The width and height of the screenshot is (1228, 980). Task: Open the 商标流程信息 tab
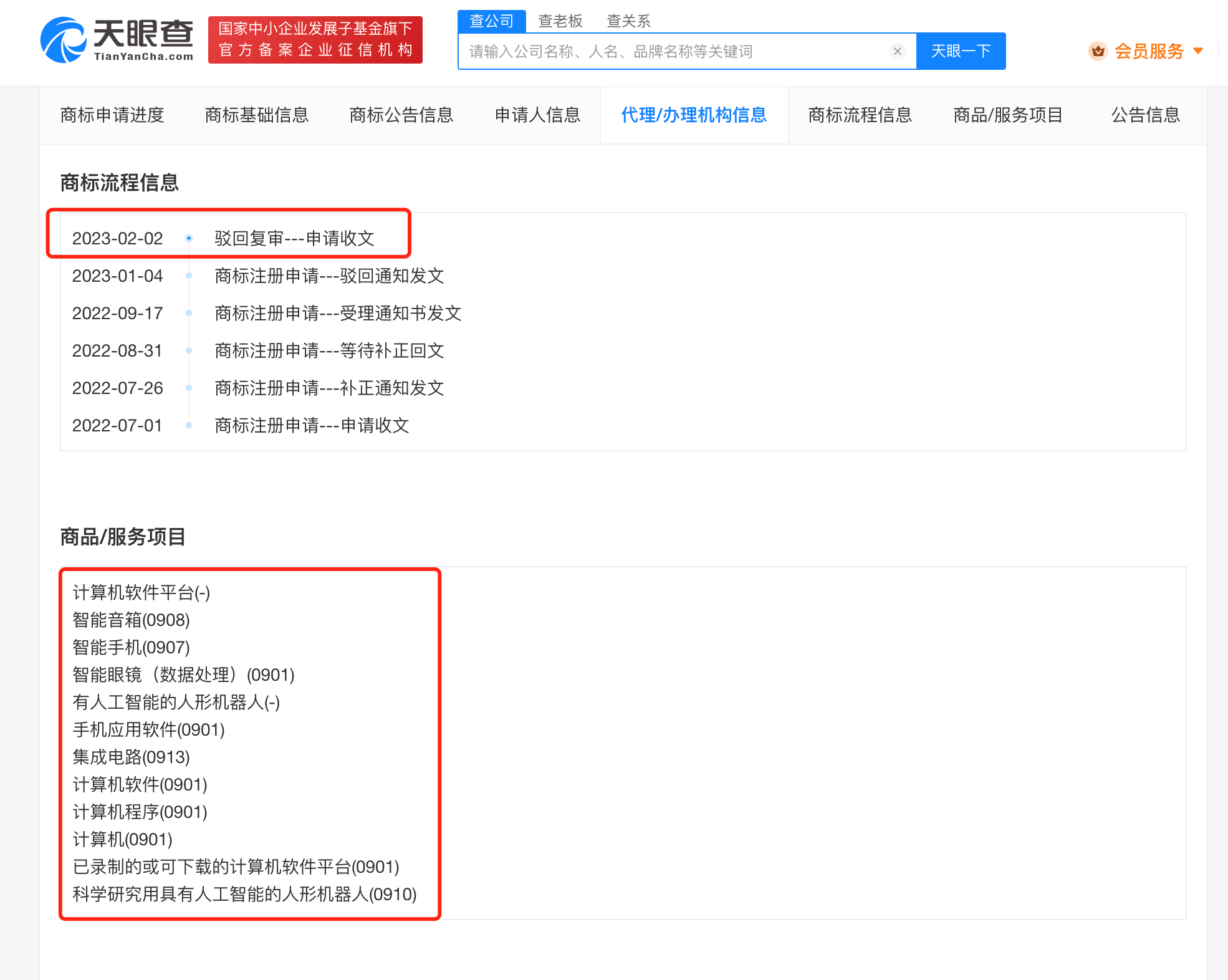coord(860,115)
